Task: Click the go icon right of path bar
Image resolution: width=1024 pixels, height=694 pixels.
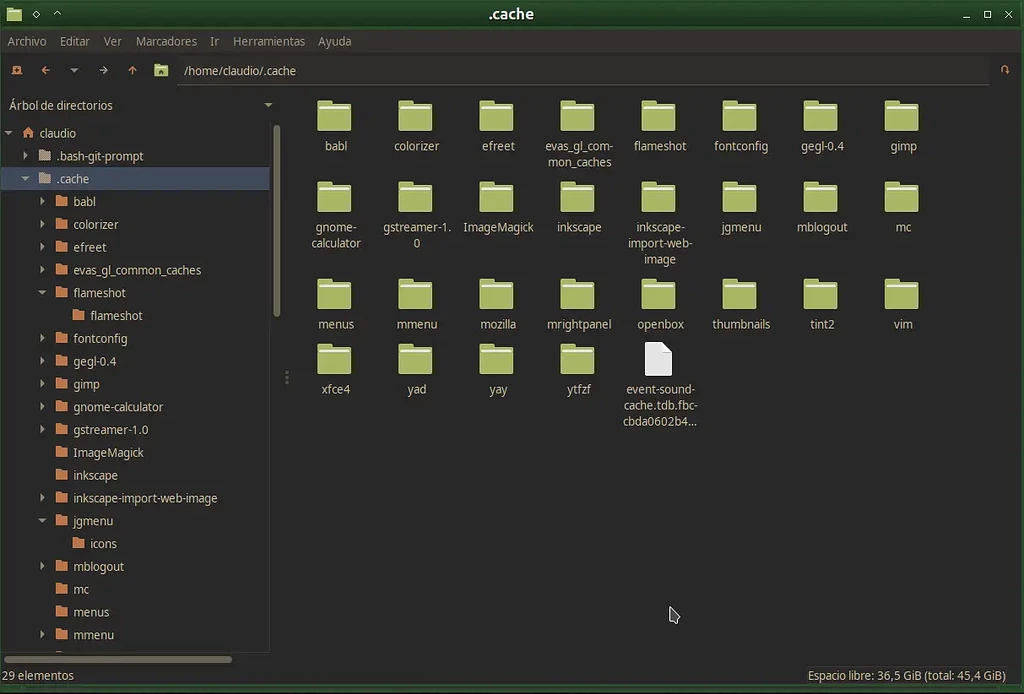Action: coord(1005,70)
